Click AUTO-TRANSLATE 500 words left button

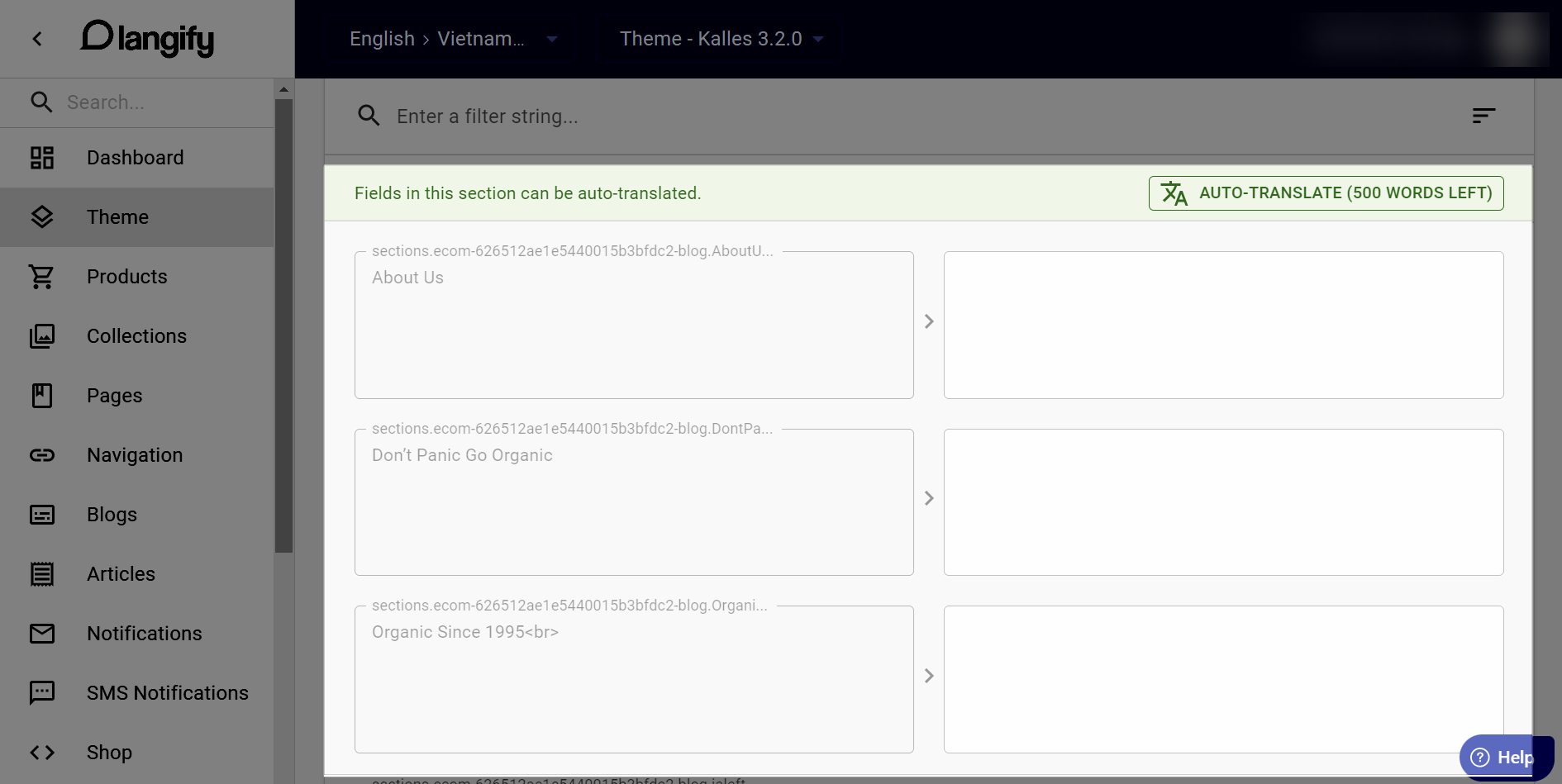(x=1326, y=192)
